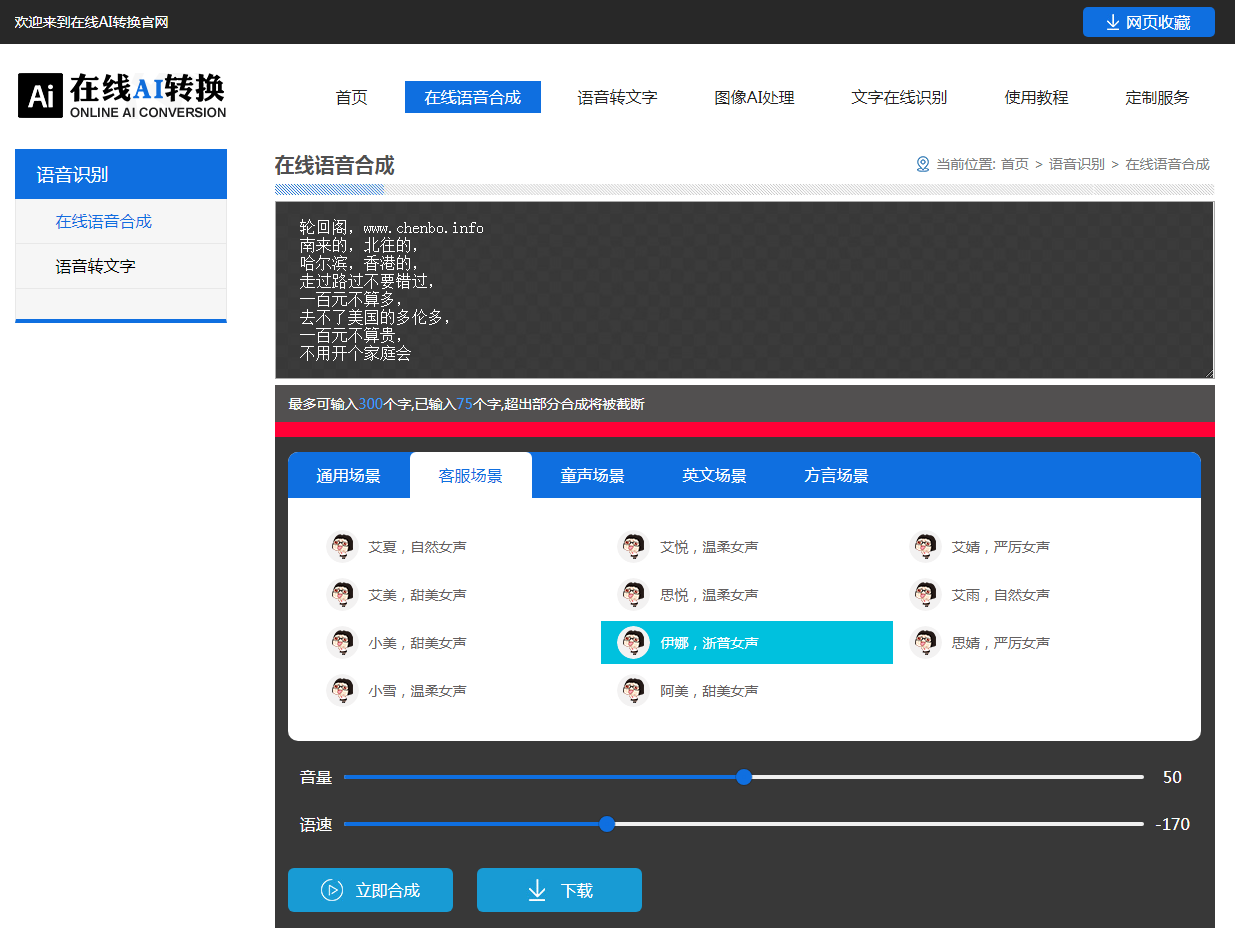This screenshot has width=1235, height=928.
Task: Click the avatar icon beside 艾夏
Action: pyautogui.click(x=342, y=547)
